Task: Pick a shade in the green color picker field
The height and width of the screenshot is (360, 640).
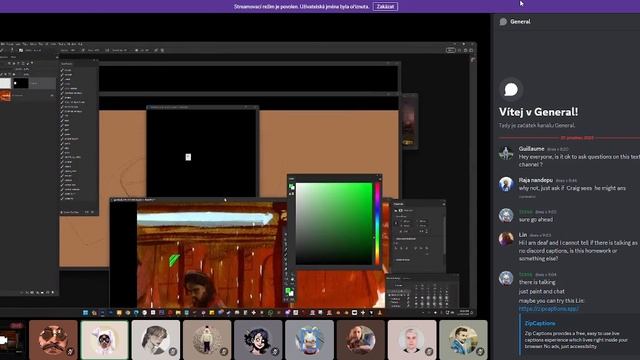Action: [334, 224]
